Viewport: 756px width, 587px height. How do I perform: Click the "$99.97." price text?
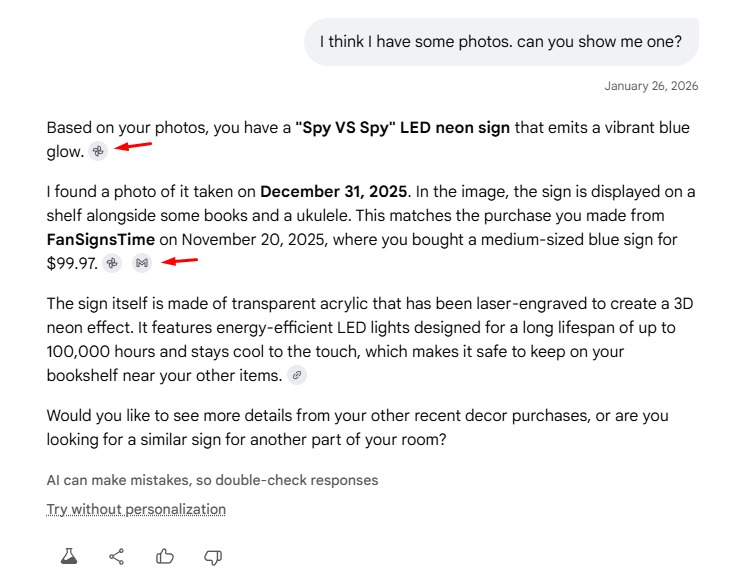click(x=72, y=263)
